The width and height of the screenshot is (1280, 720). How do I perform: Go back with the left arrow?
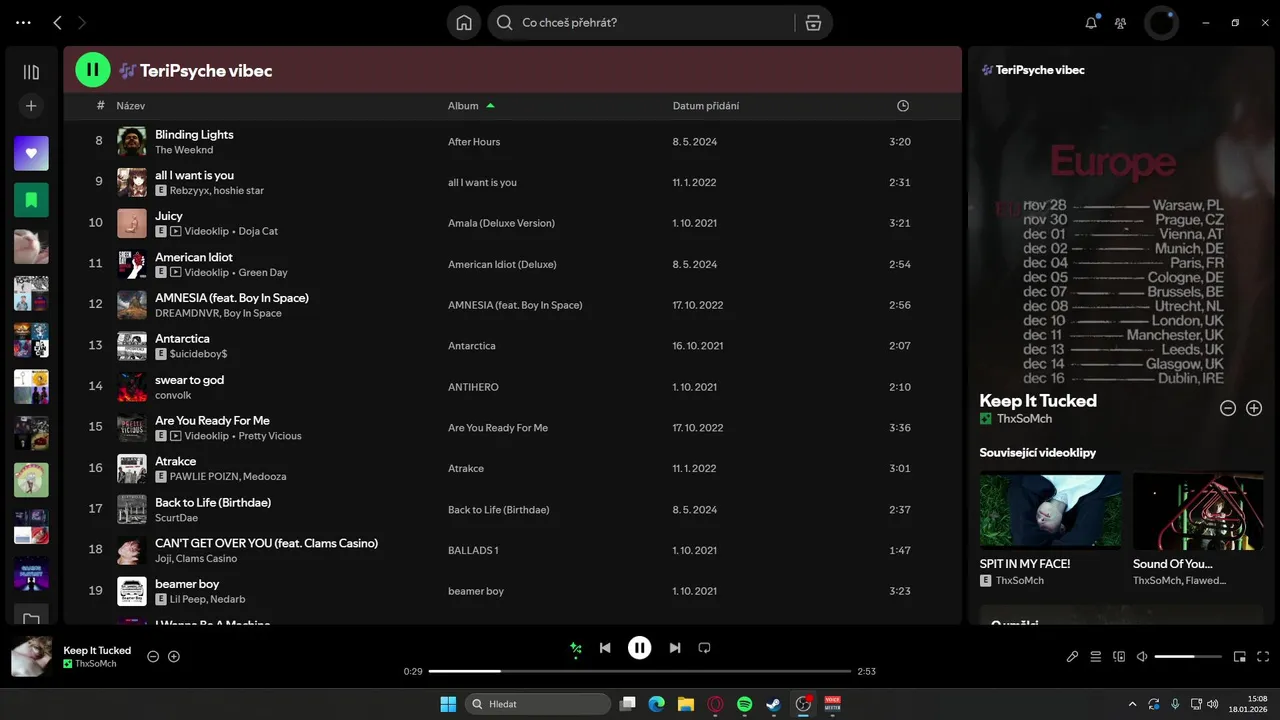pos(57,22)
